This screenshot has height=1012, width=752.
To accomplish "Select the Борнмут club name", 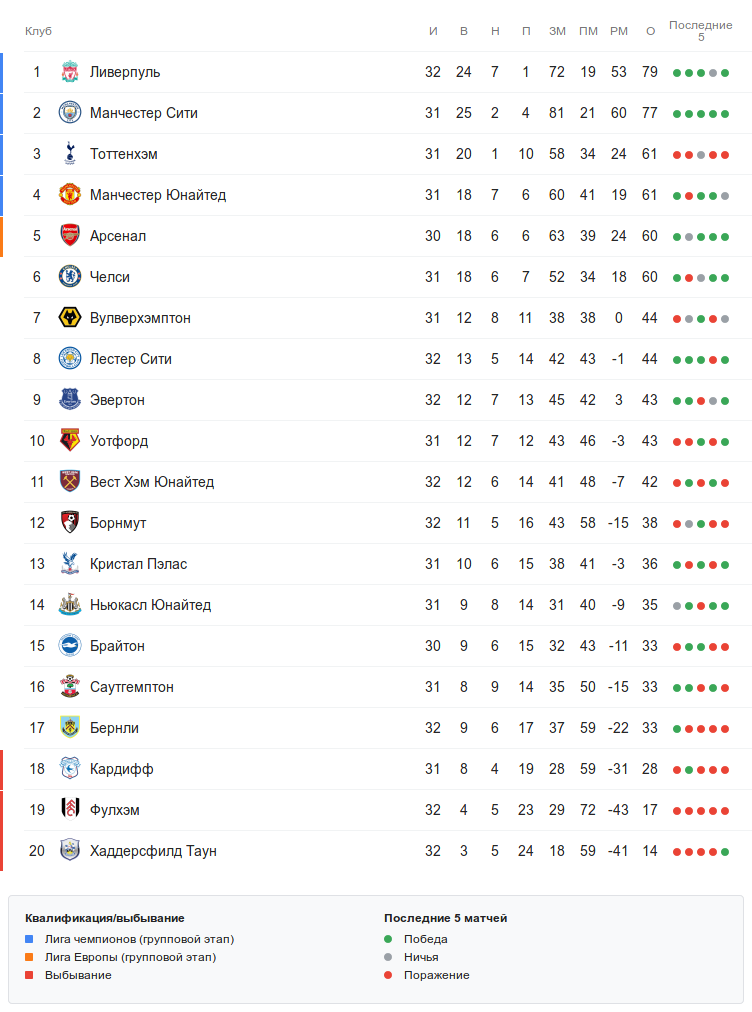I will (x=118, y=523).
